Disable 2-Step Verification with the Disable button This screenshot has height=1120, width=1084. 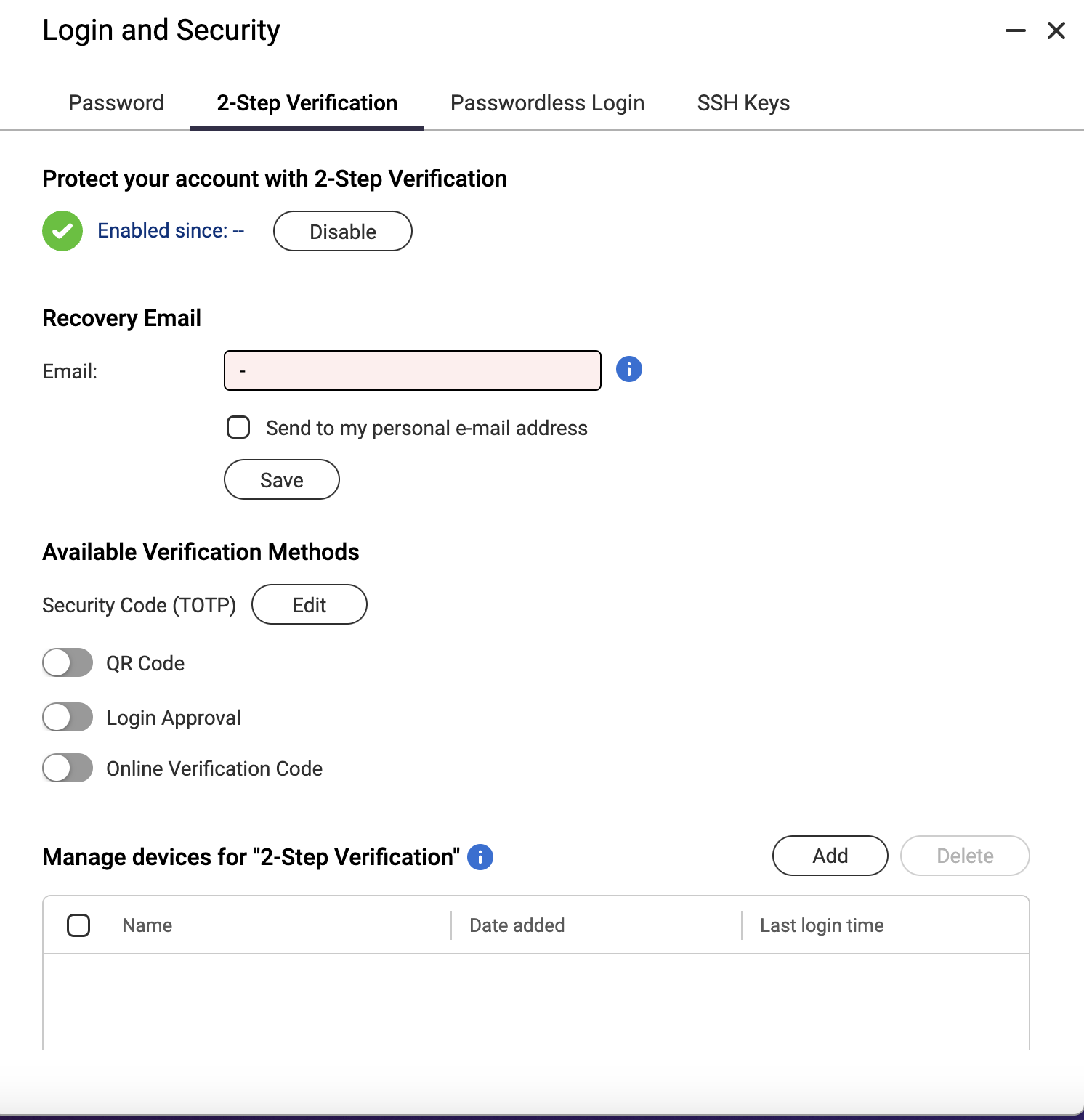343,231
